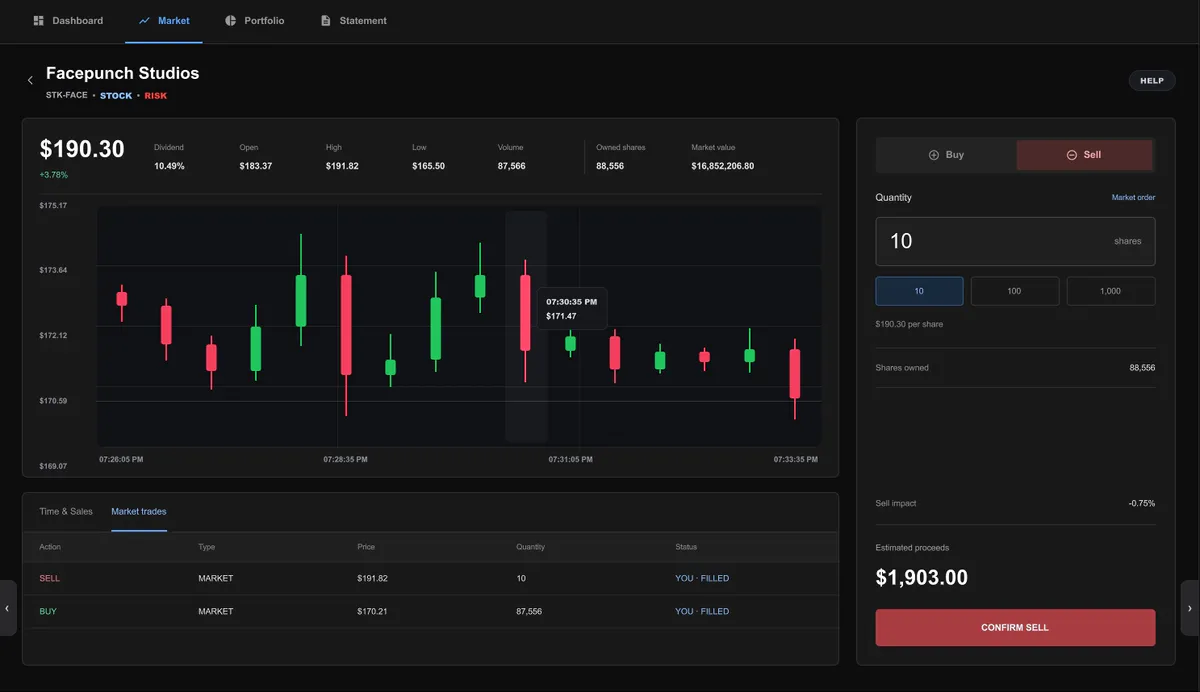Click the Dashboard grid icon
The height and width of the screenshot is (692, 1200).
pos(38,20)
